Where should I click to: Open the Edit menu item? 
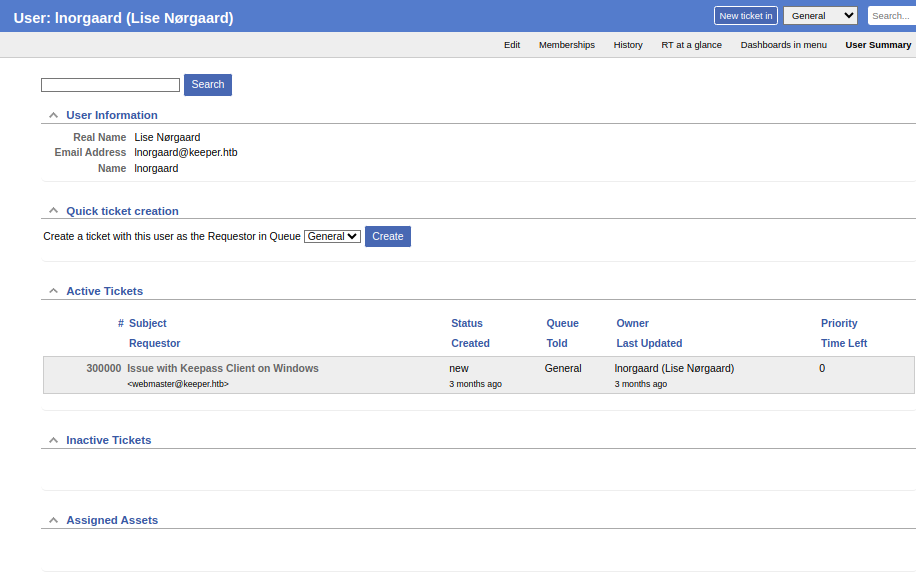click(512, 45)
